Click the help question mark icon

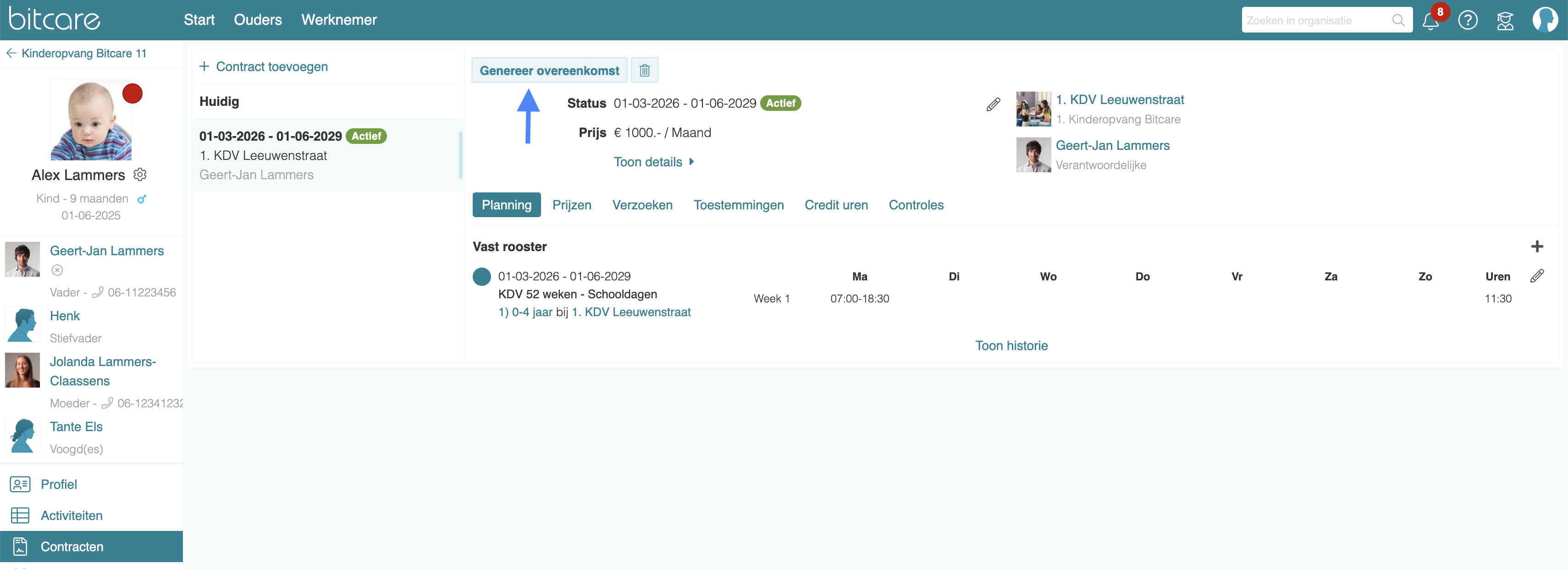pyautogui.click(x=1468, y=21)
